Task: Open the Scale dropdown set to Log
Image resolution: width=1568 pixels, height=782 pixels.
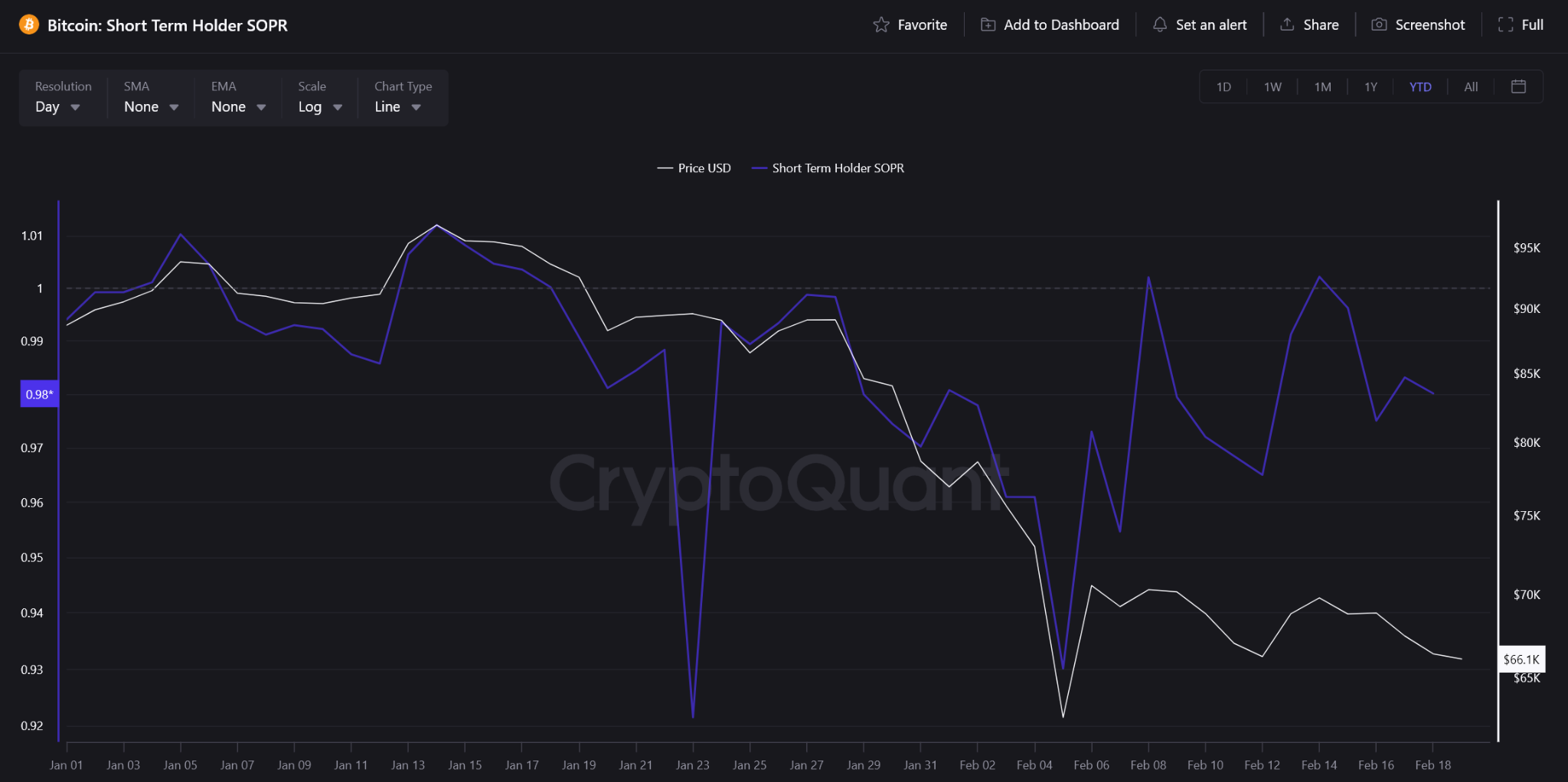Action: (317, 106)
